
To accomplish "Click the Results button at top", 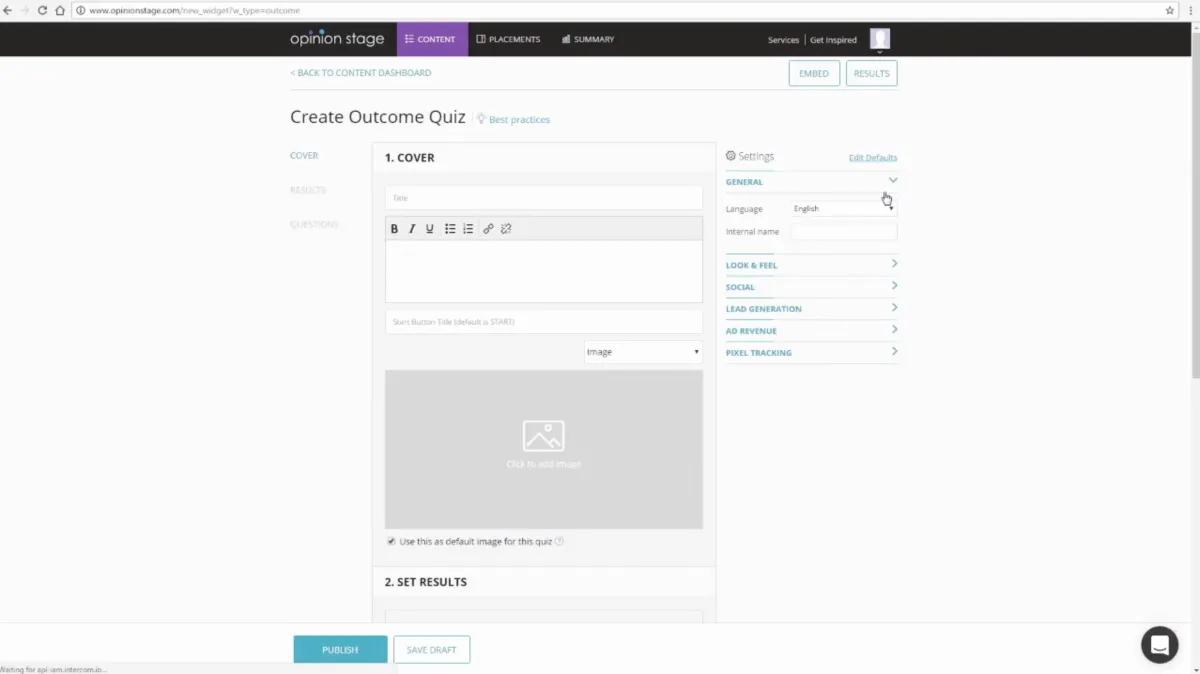I will pyautogui.click(x=872, y=73).
